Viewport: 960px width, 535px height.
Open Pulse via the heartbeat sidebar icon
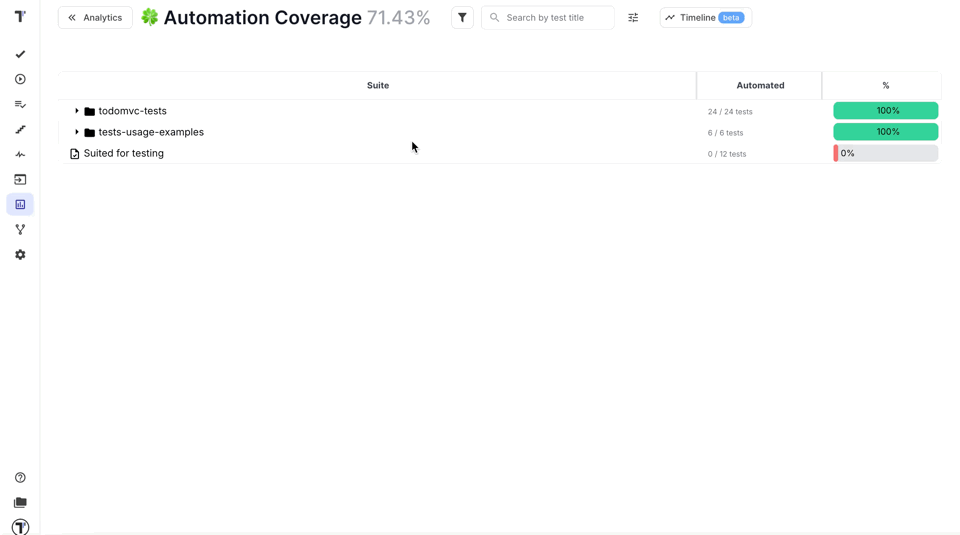click(20, 154)
